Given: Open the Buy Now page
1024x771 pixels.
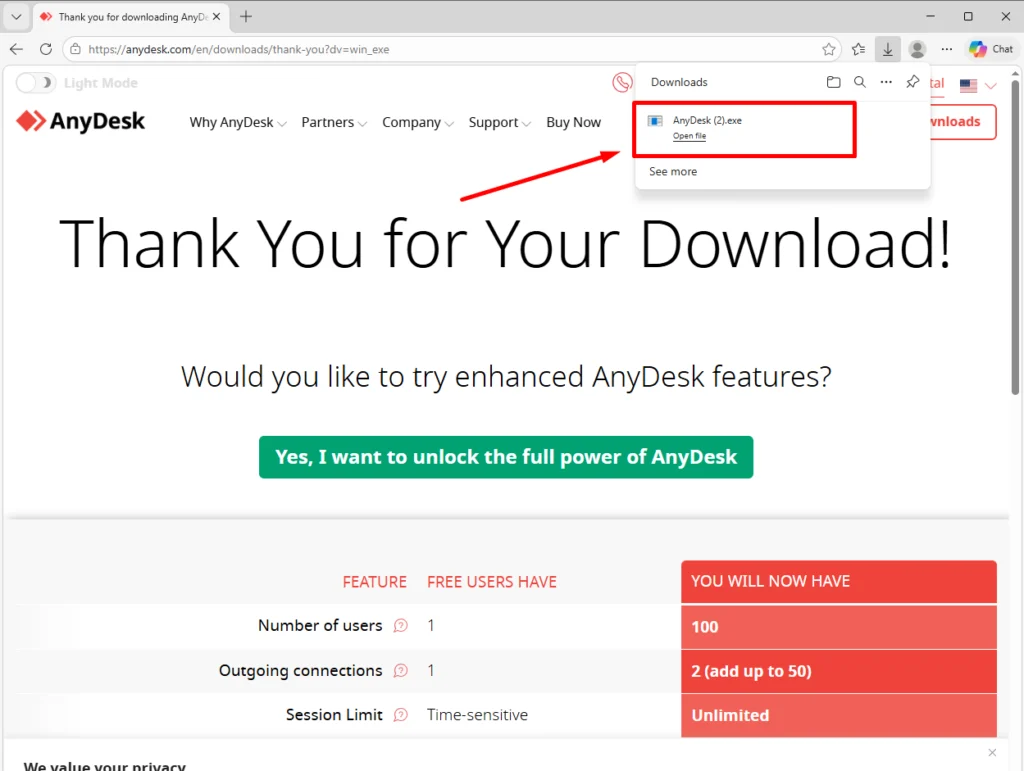Looking at the screenshot, I should [x=573, y=122].
